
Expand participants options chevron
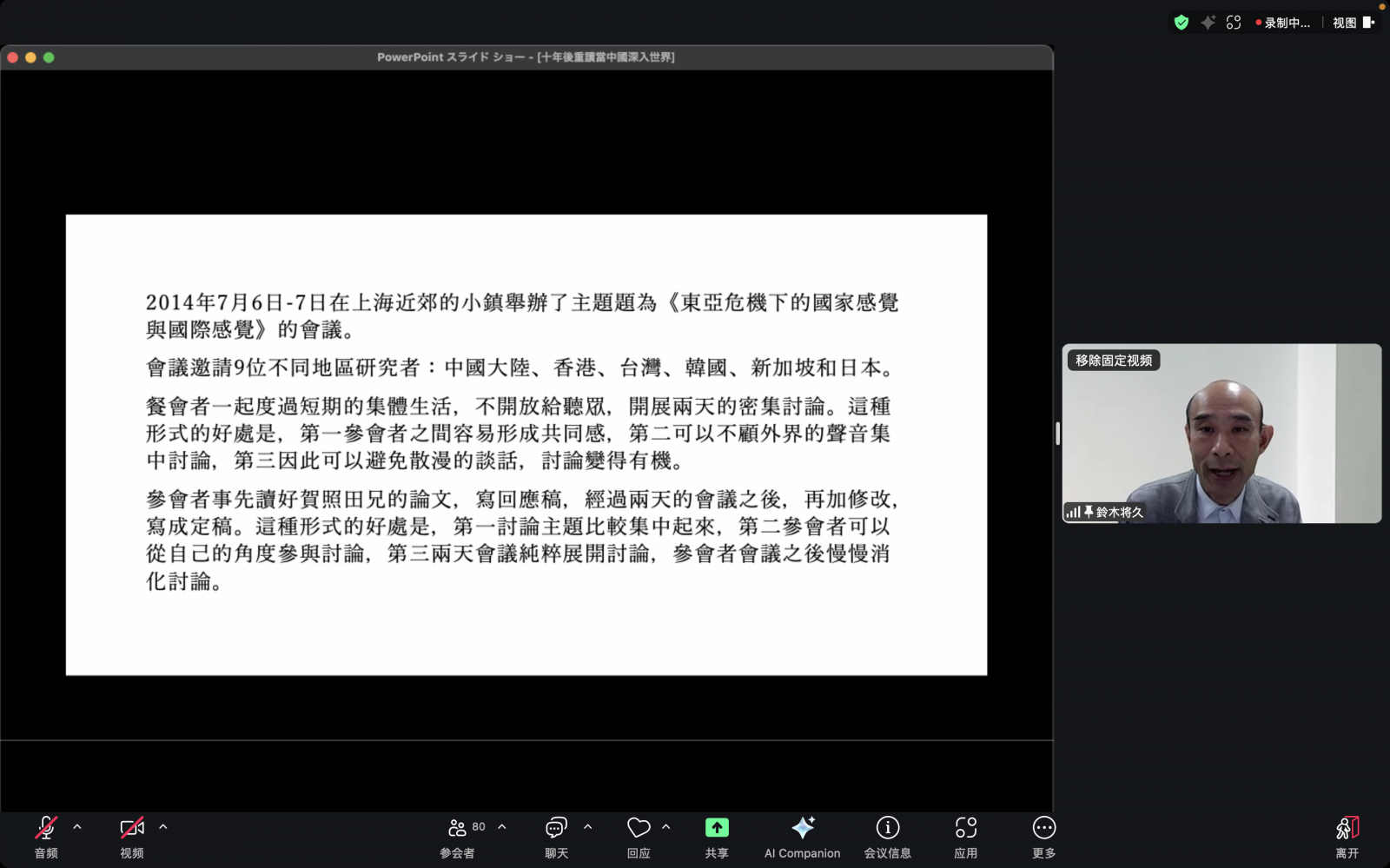[502, 827]
